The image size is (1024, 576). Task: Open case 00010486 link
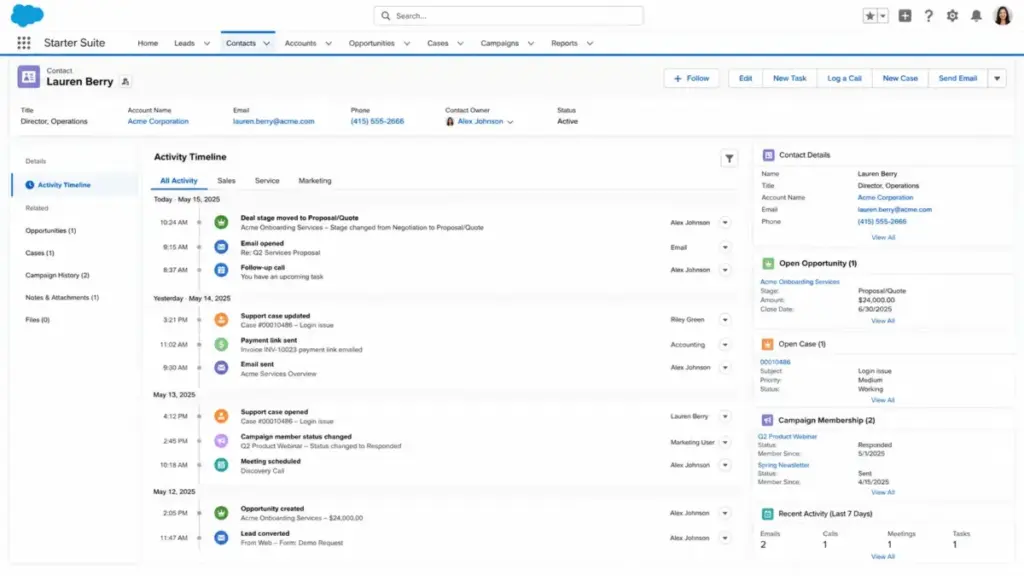tap(775, 362)
